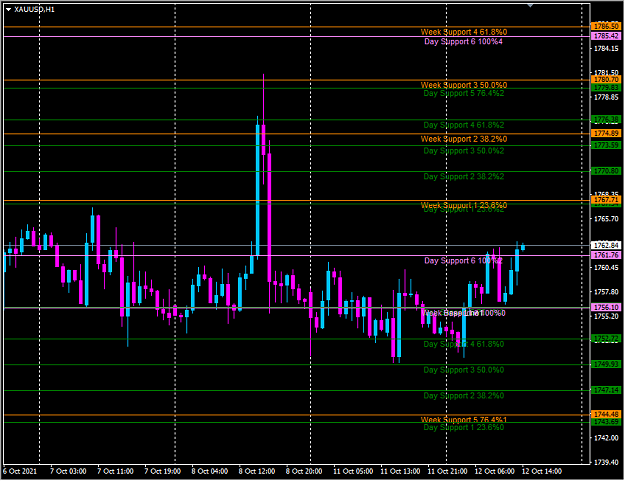Click the '11 Oct 05:00' time axis label
Screen dimensions: 625x481
(x=353, y=471)
